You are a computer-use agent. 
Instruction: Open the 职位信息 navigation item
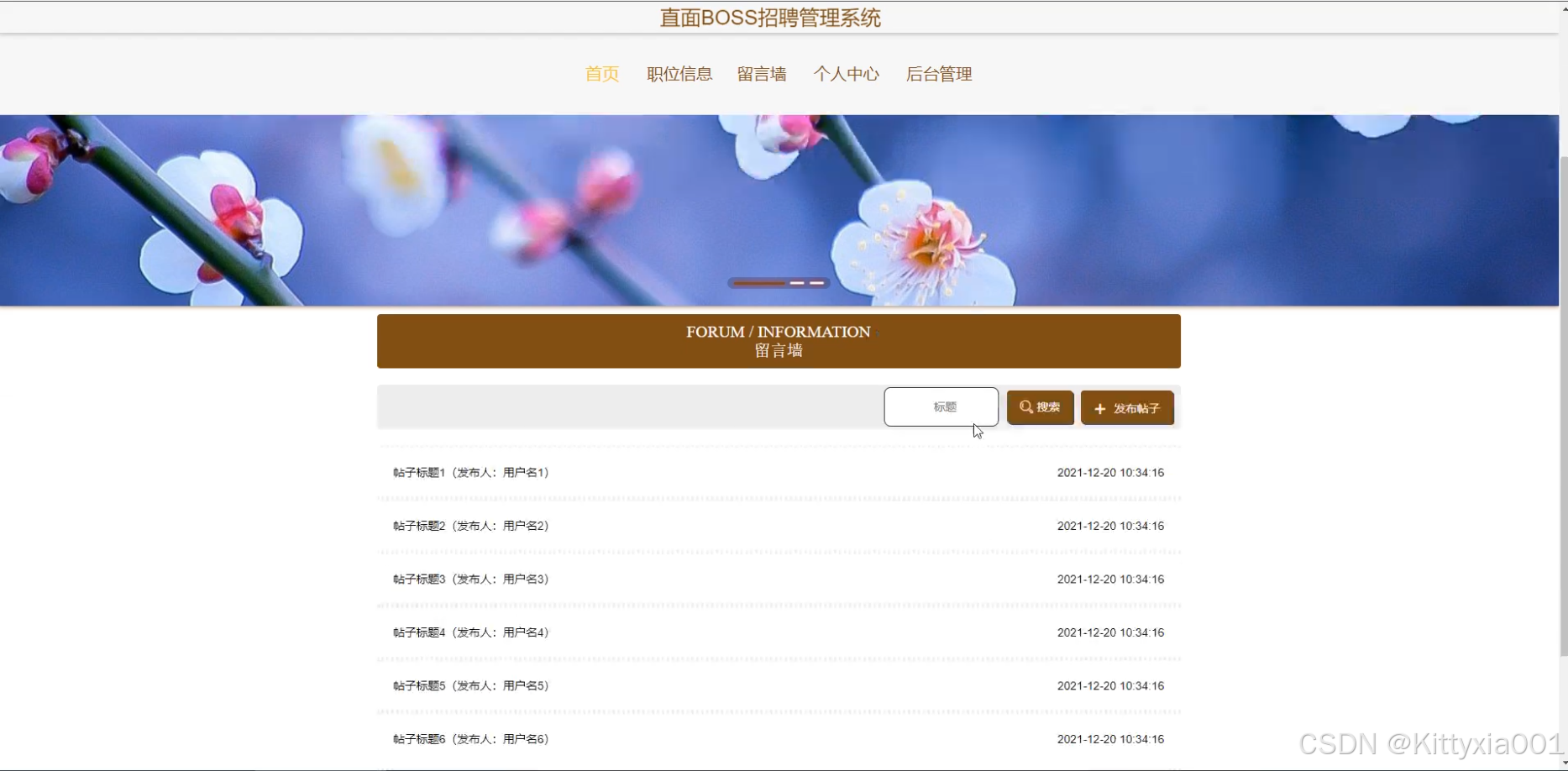(x=679, y=74)
